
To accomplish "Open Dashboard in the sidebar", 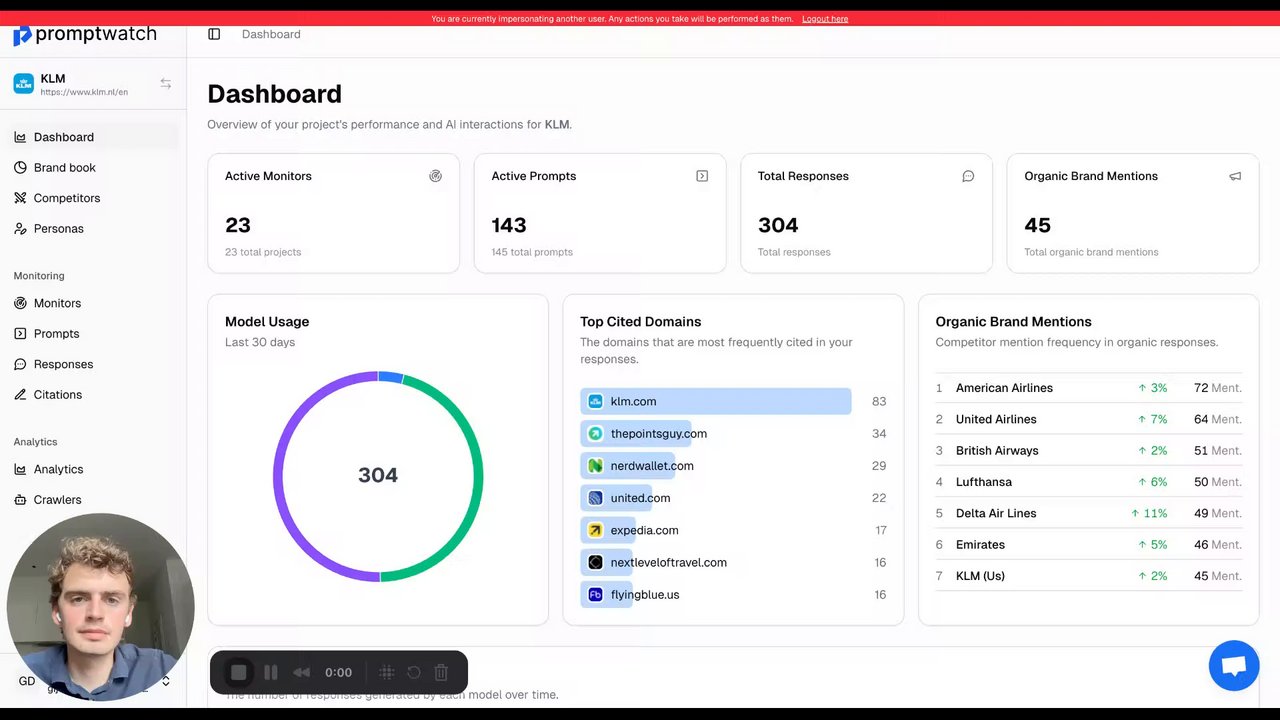I will point(93,137).
